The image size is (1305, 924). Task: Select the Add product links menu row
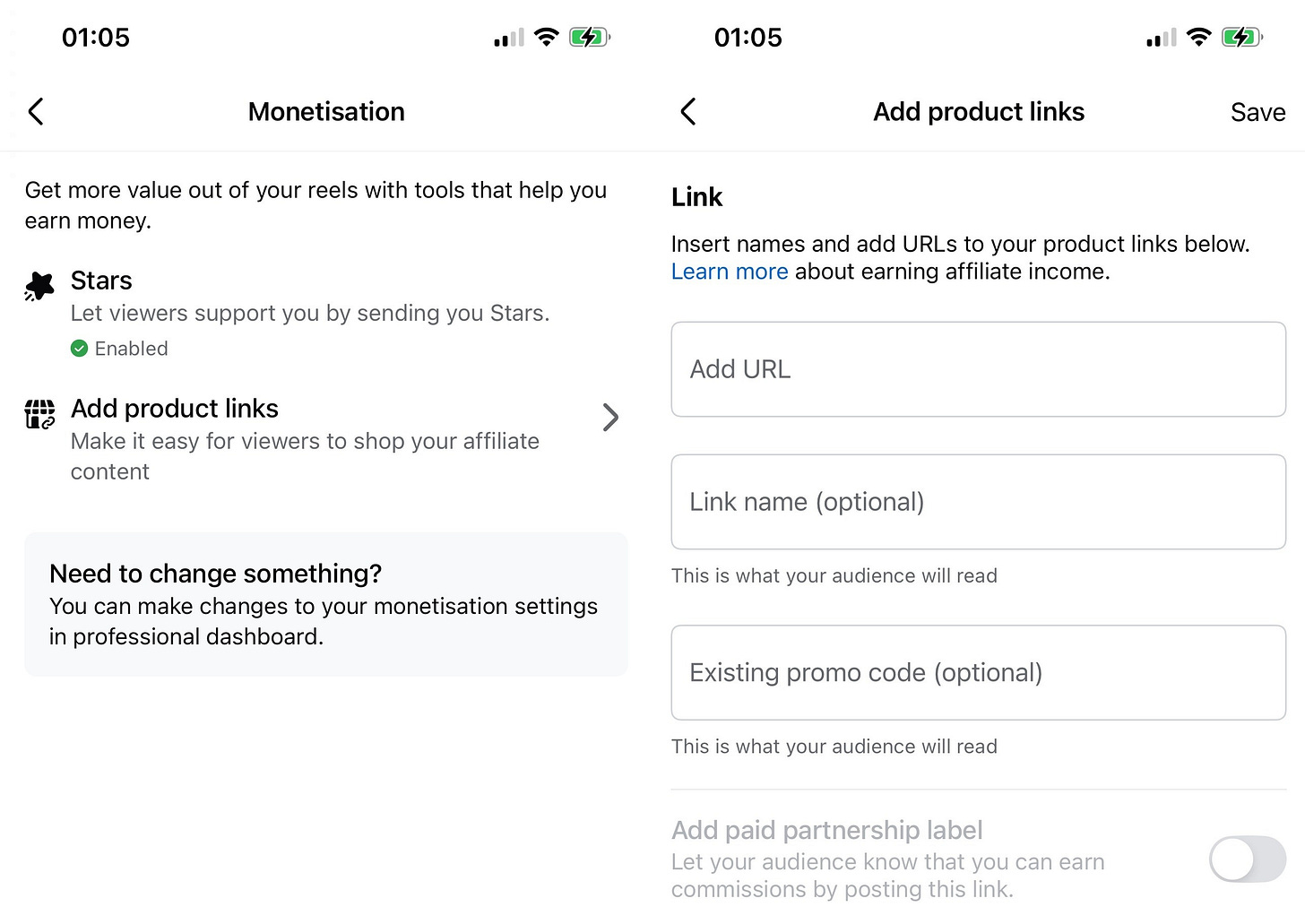[323, 439]
